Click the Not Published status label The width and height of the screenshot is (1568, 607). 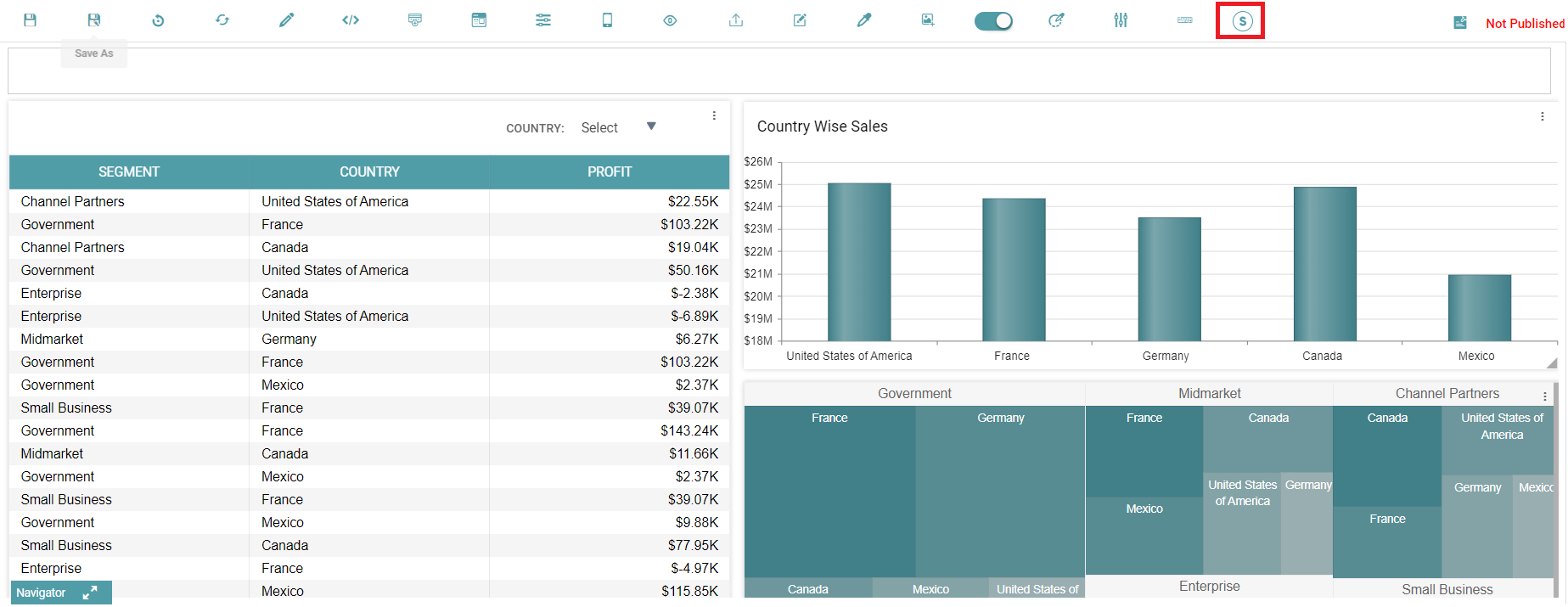[1524, 24]
